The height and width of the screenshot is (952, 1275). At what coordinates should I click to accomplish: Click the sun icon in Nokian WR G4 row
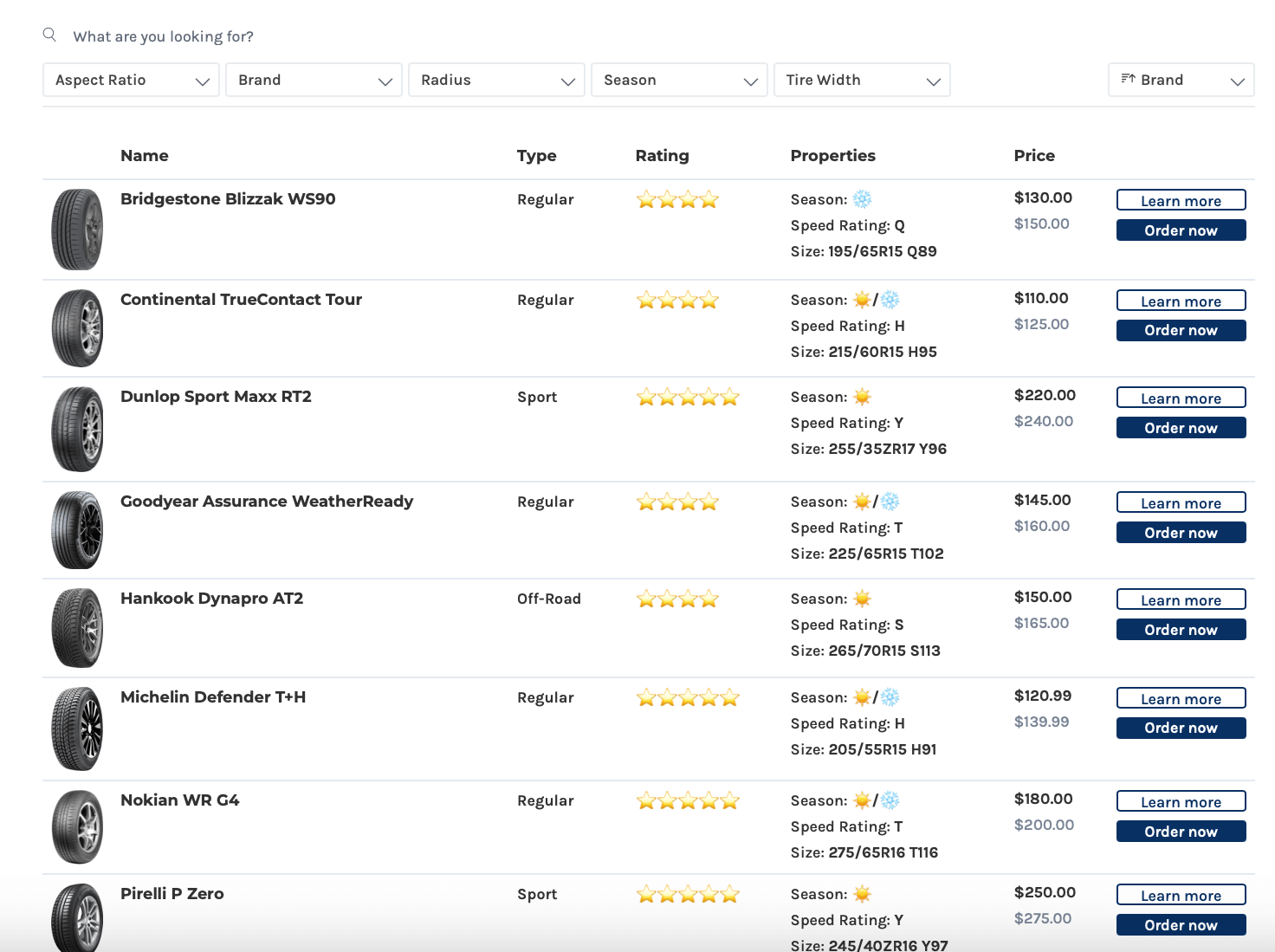[862, 800]
